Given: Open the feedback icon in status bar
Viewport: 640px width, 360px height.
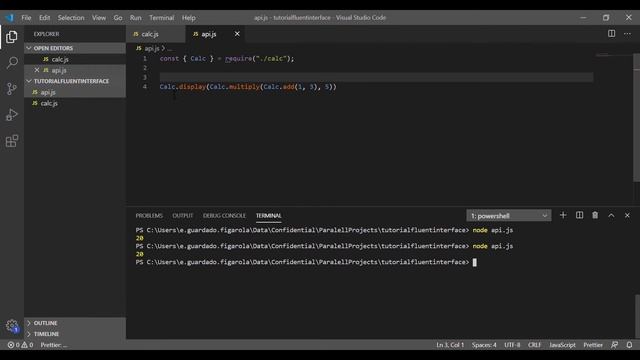Looking at the screenshot, I should 614,345.
